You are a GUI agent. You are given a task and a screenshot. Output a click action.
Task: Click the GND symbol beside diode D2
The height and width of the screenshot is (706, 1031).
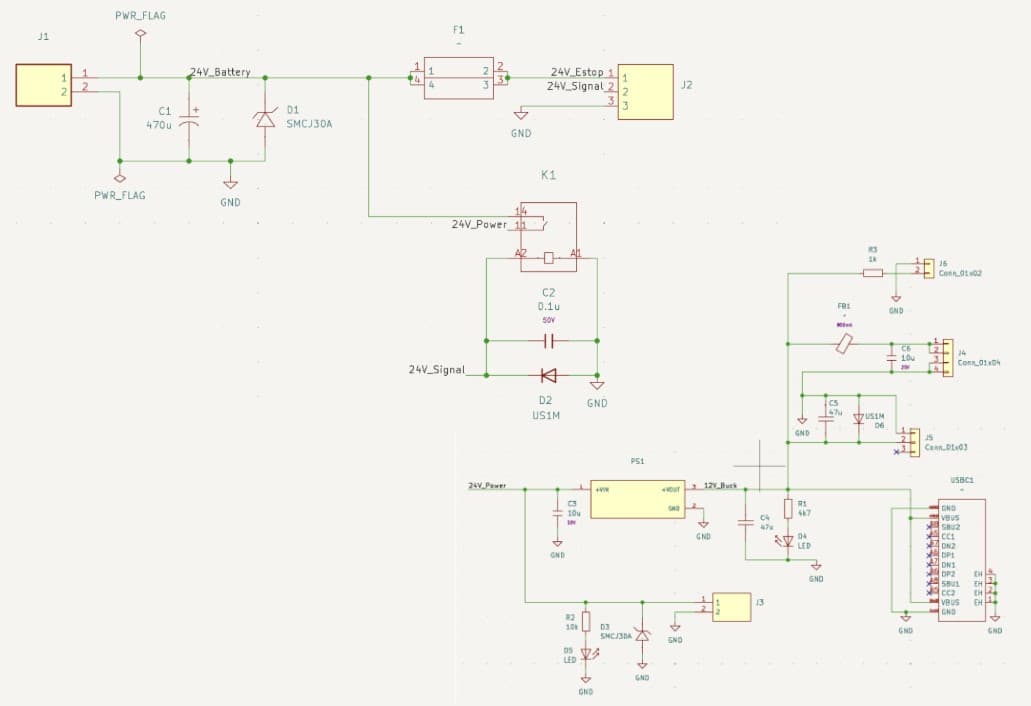(x=597, y=385)
